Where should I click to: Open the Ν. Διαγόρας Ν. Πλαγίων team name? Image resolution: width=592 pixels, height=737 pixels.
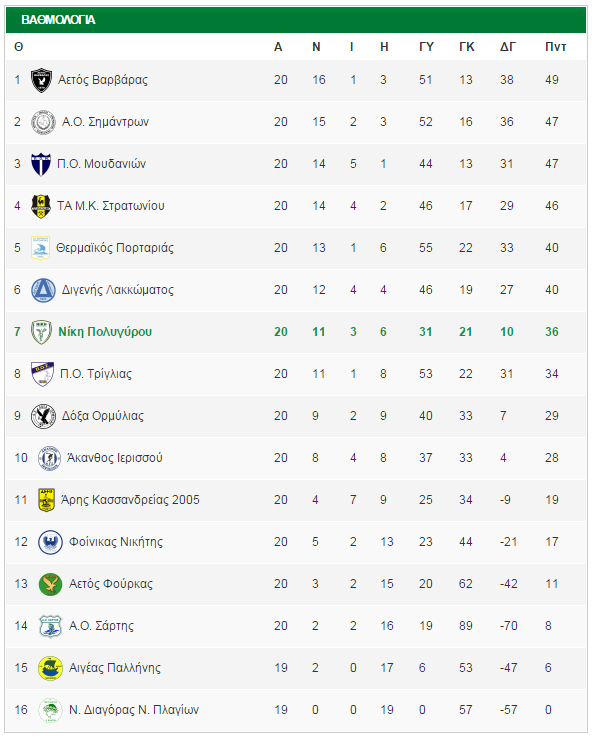pos(134,710)
